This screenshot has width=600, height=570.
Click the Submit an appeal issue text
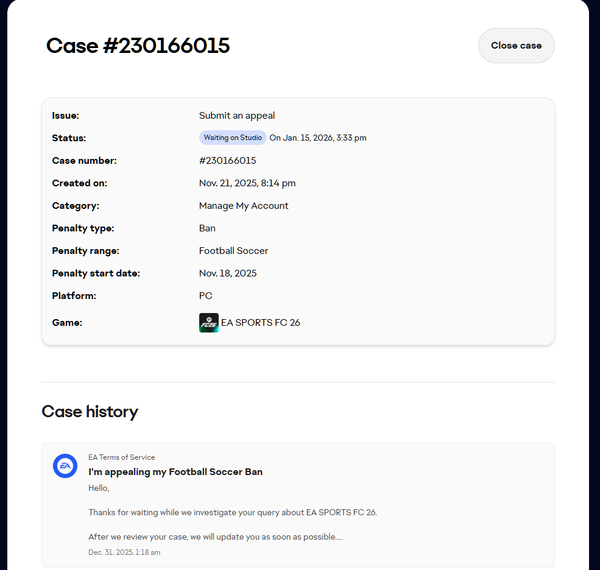tap(237, 116)
